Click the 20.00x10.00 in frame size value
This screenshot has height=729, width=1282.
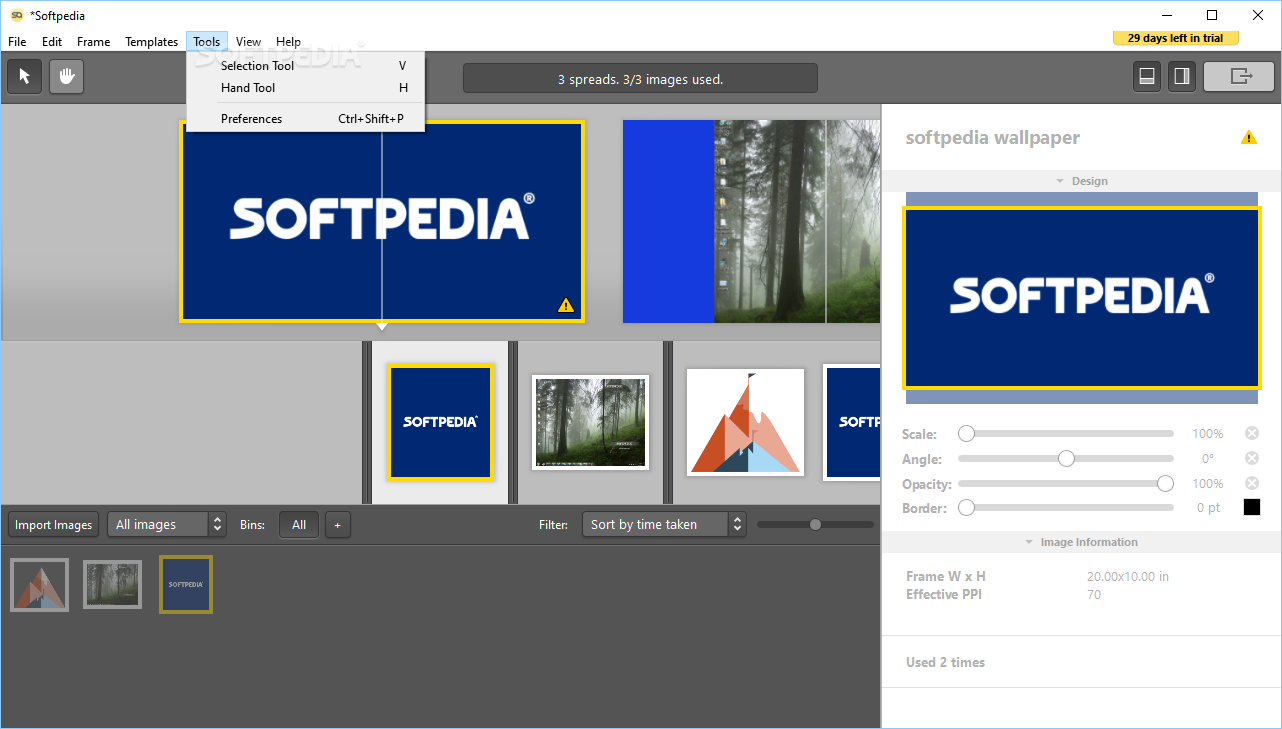click(1128, 576)
